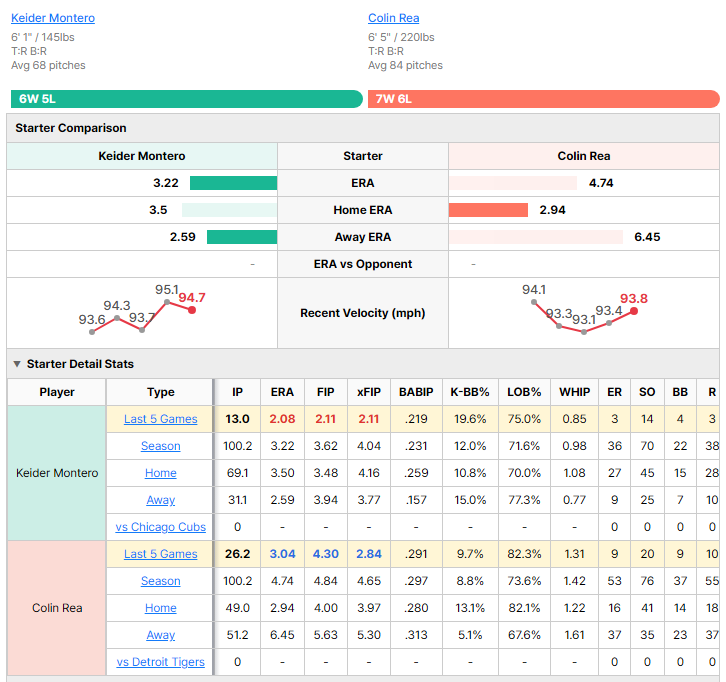Click the Colin Rea cell in detail table
The image size is (726, 682).
(x=56, y=608)
